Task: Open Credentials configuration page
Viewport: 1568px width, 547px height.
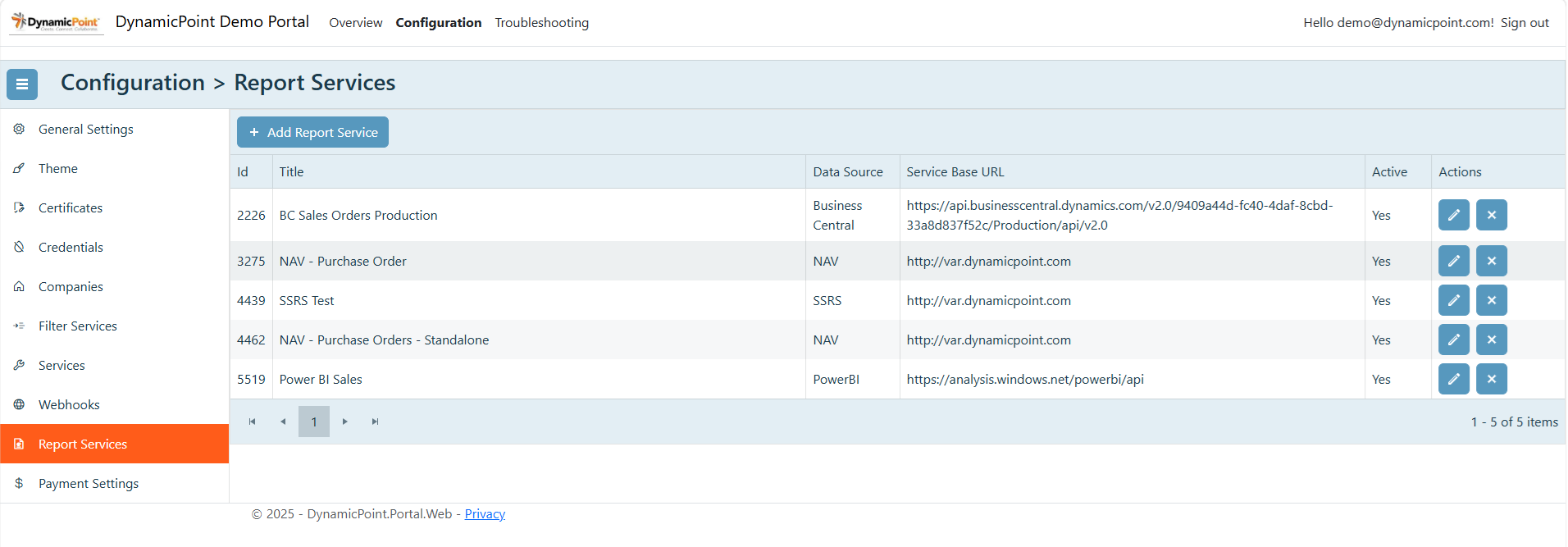Action: (115, 247)
